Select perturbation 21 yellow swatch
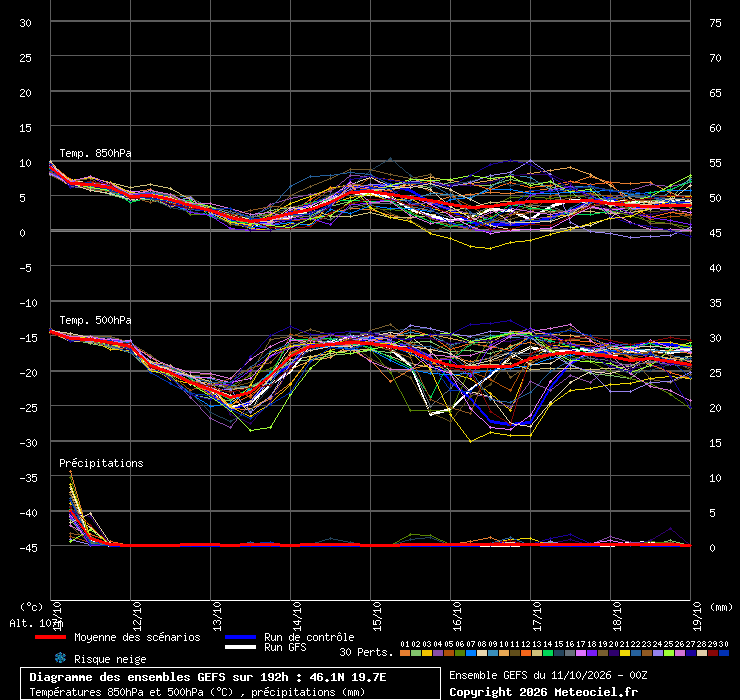Viewport: 740px width, 700px height. tap(624, 653)
